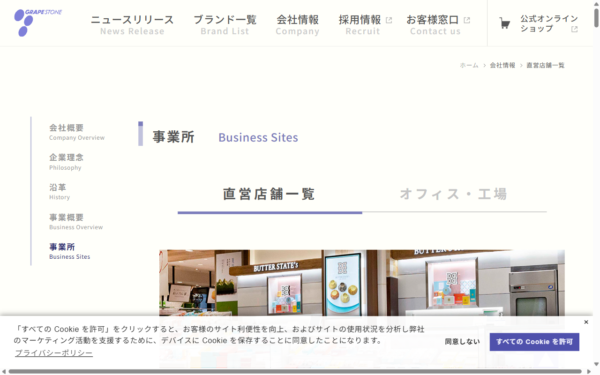The height and width of the screenshot is (375, 600).
Task: Open 会社情報 Company menu
Action: click(x=297, y=24)
